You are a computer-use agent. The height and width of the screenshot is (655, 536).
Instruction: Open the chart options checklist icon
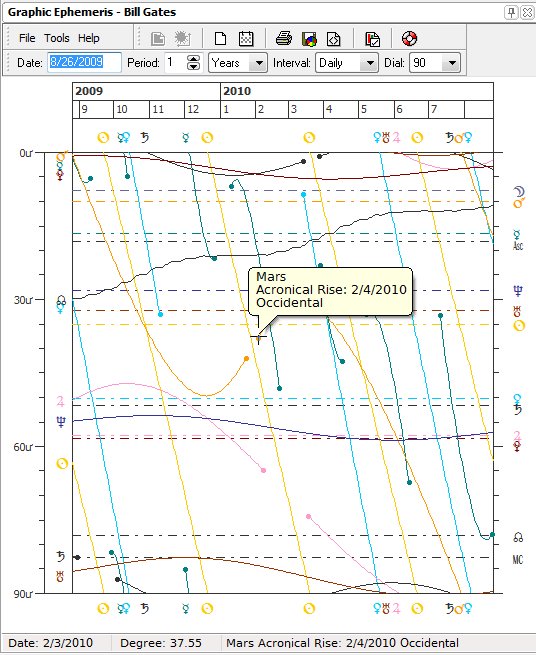coord(372,39)
